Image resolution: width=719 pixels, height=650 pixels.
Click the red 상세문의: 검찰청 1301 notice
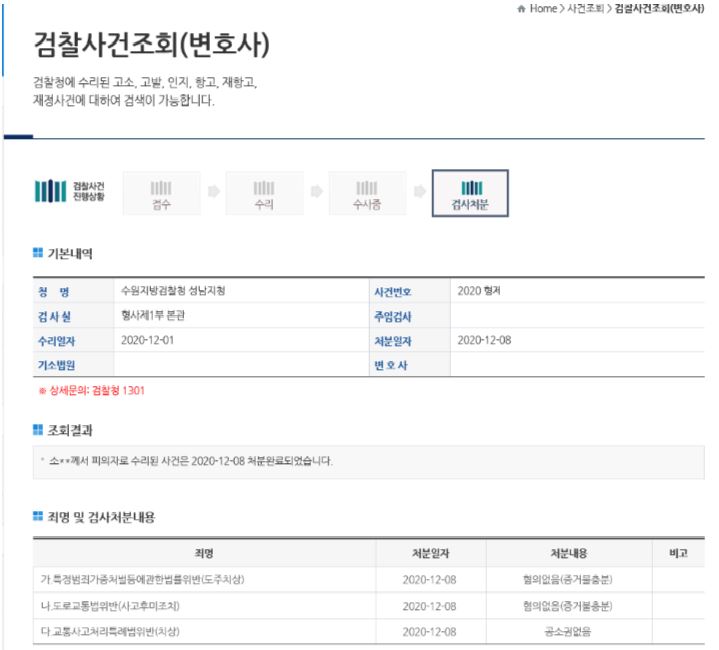point(92,391)
